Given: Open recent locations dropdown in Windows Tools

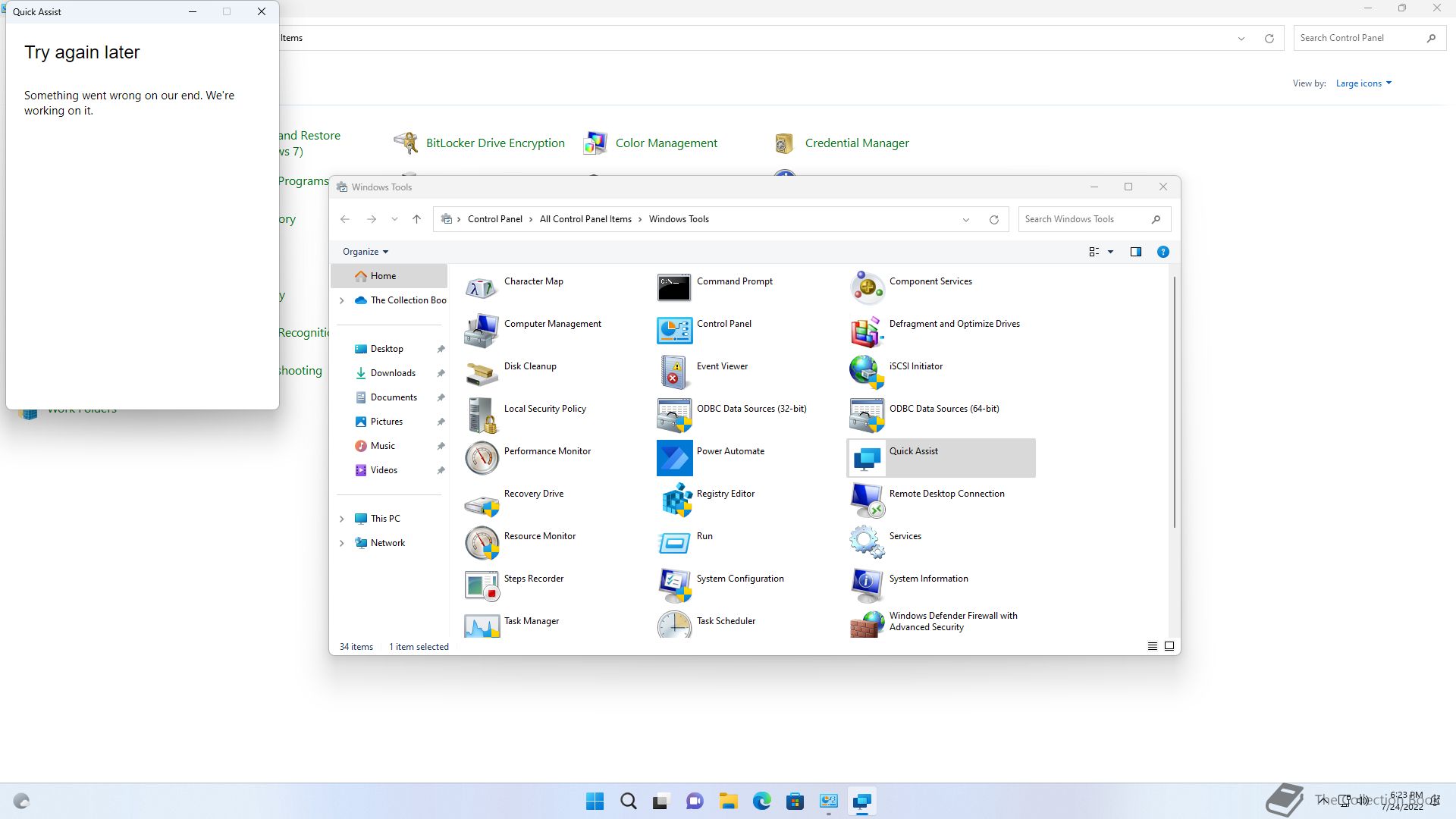Looking at the screenshot, I should [x=394, y=219].
